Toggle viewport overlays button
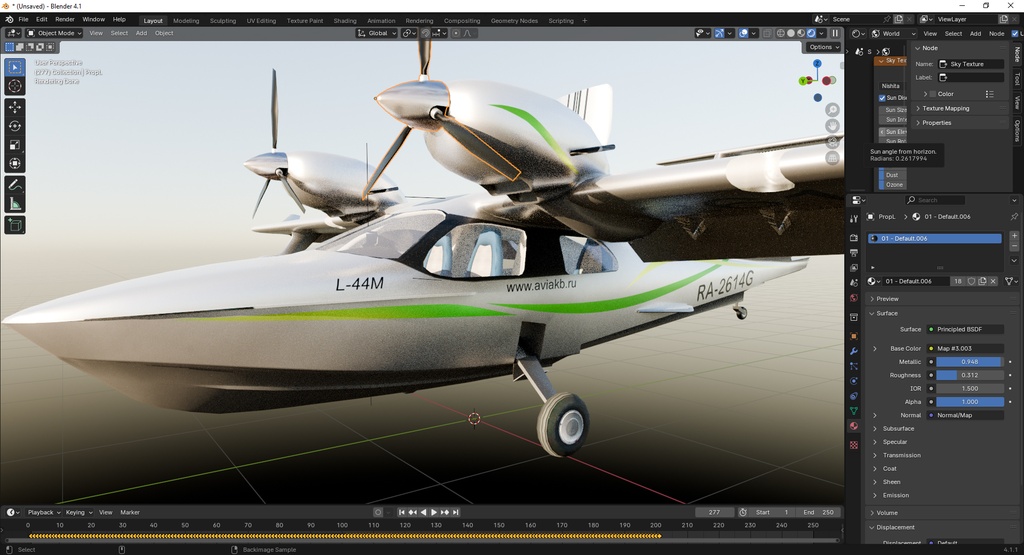Image resolution: width=1024 pixels, height=555 pixels. 743,33
